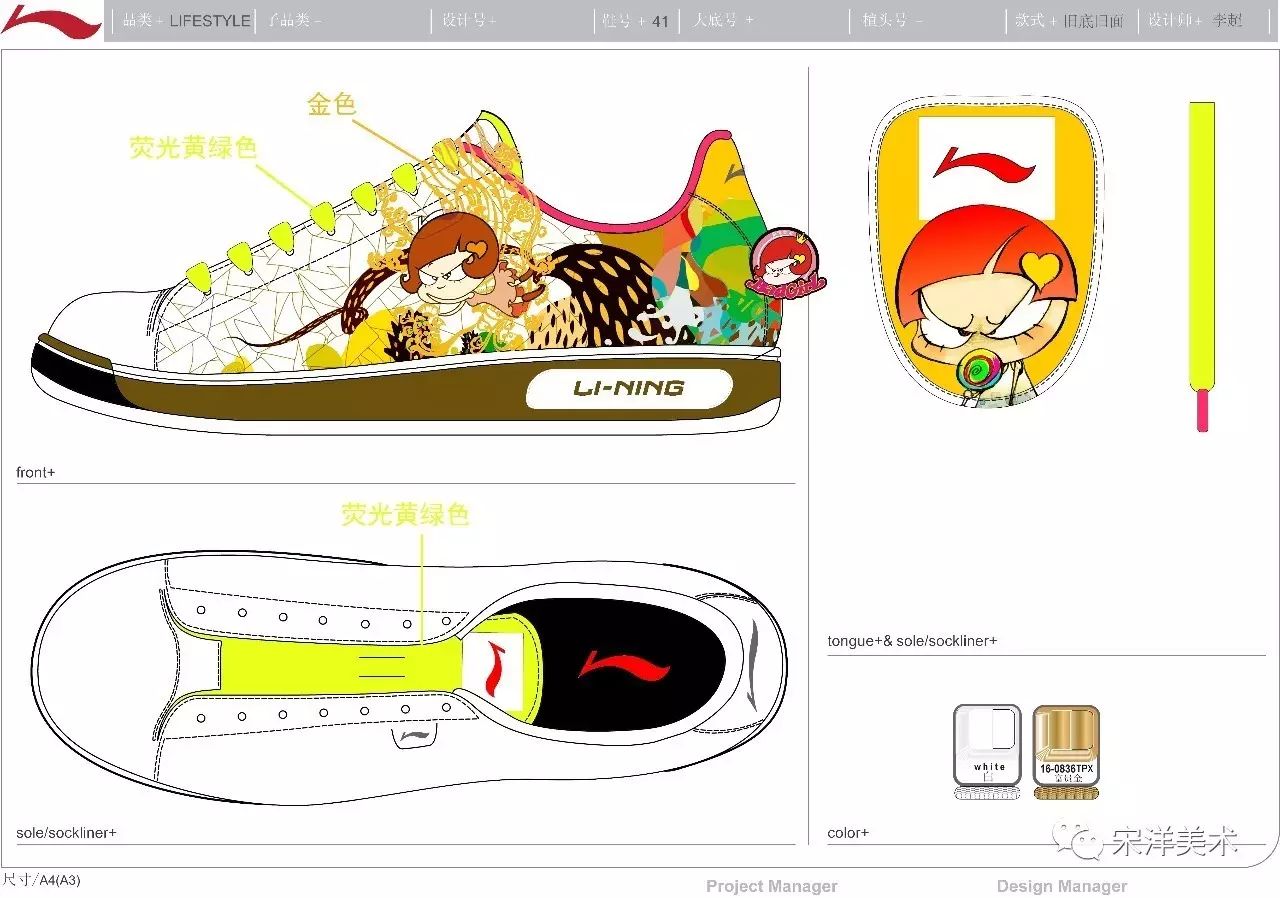The height and width of the screenshot is (898, 1280).
Task: Click the 款式 + 旧底旧面 header field
Action: (1071, 20)
